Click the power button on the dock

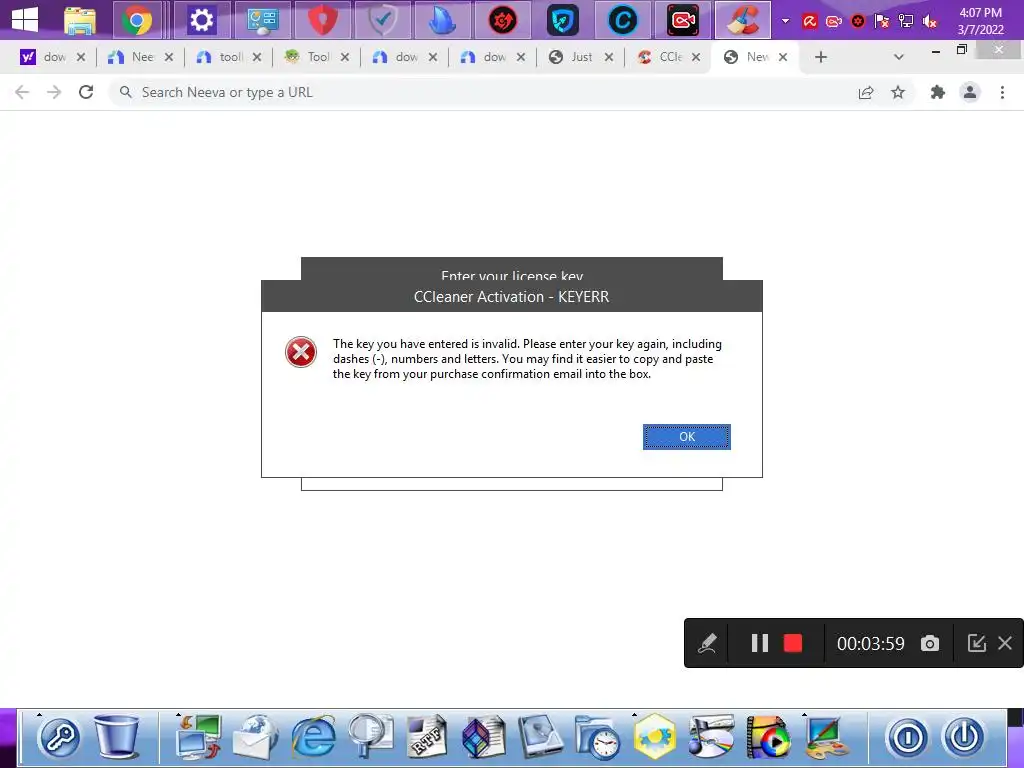pyautogui.click(x=964, y=737)
